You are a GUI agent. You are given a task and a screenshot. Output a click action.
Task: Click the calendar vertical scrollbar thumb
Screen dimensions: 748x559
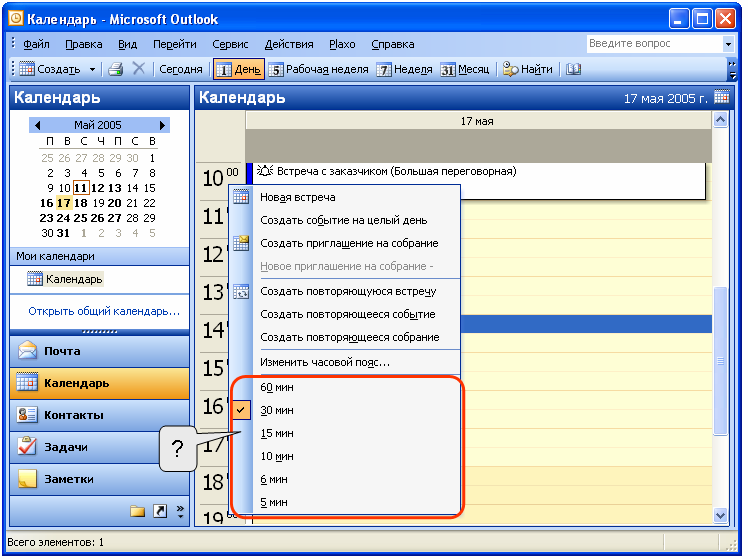720,361
